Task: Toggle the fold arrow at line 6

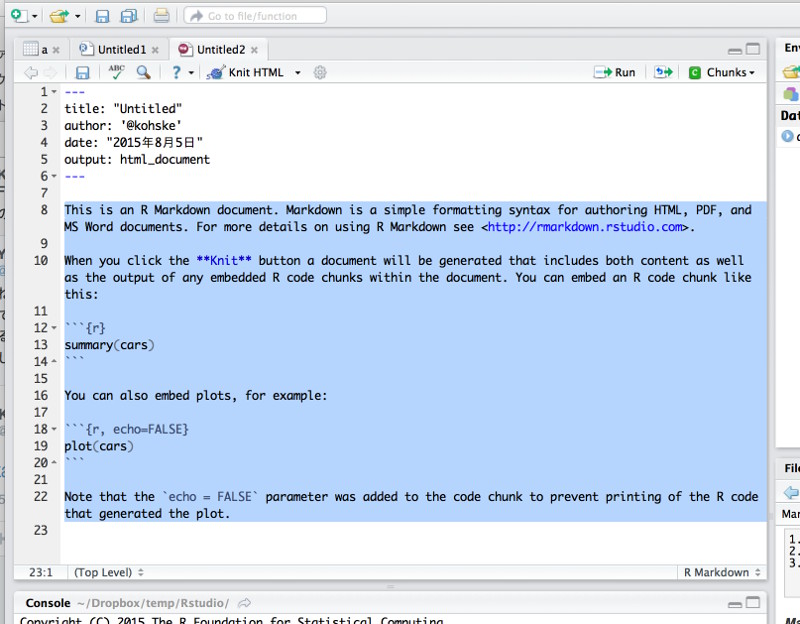Action: [54, 176]
